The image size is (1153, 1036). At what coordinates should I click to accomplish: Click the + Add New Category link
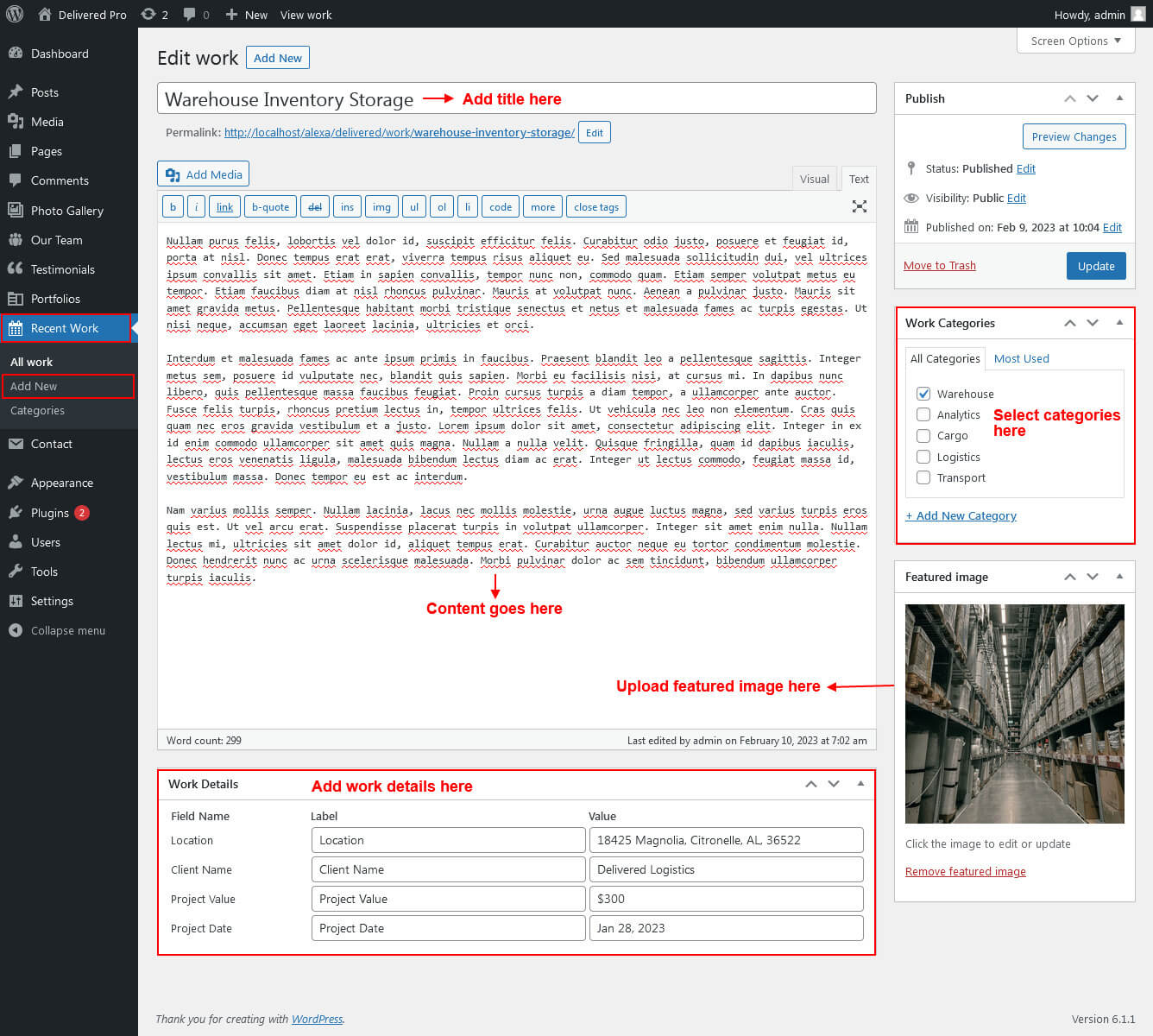tap(961, 515)
